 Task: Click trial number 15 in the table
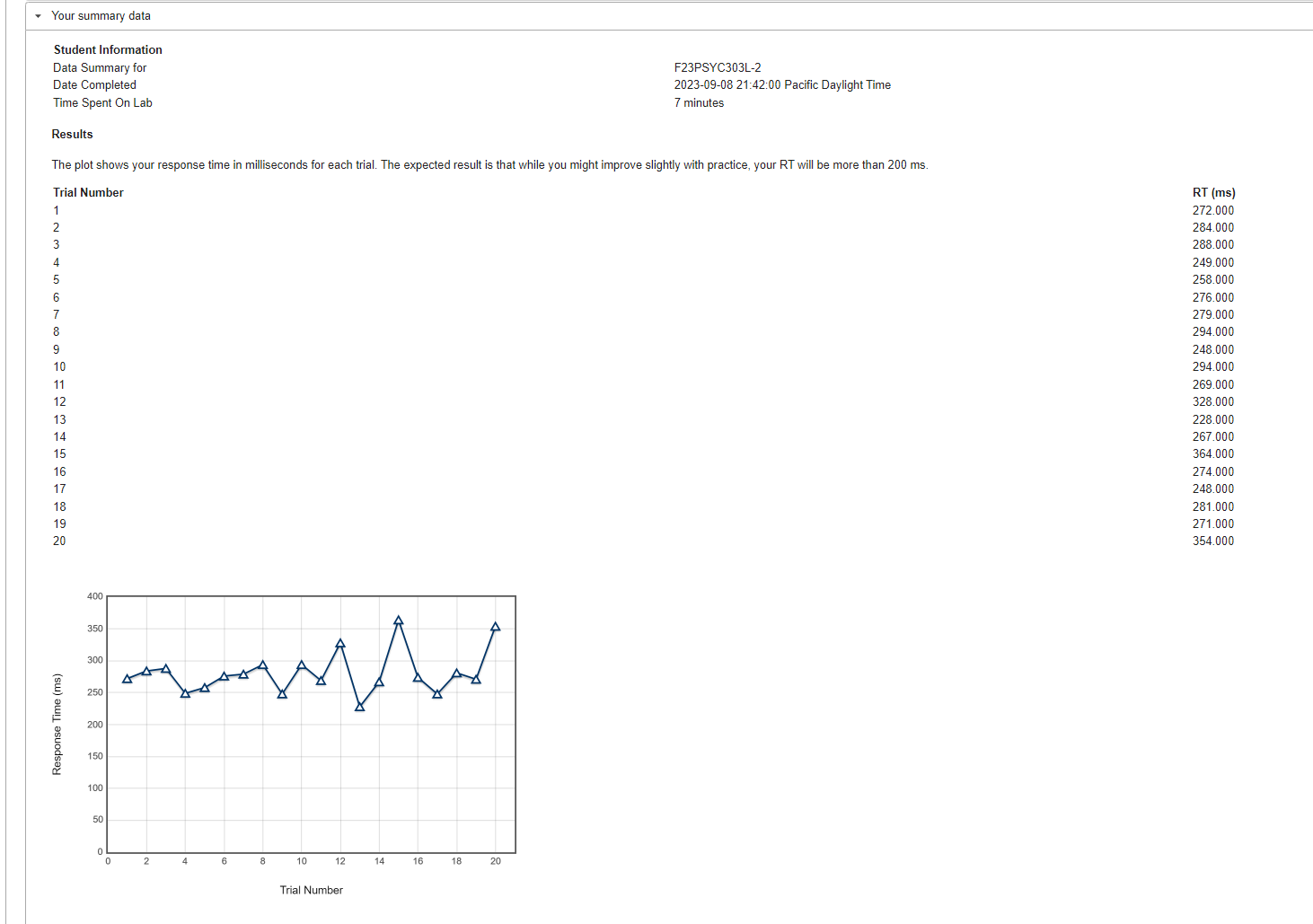point(59,454)
